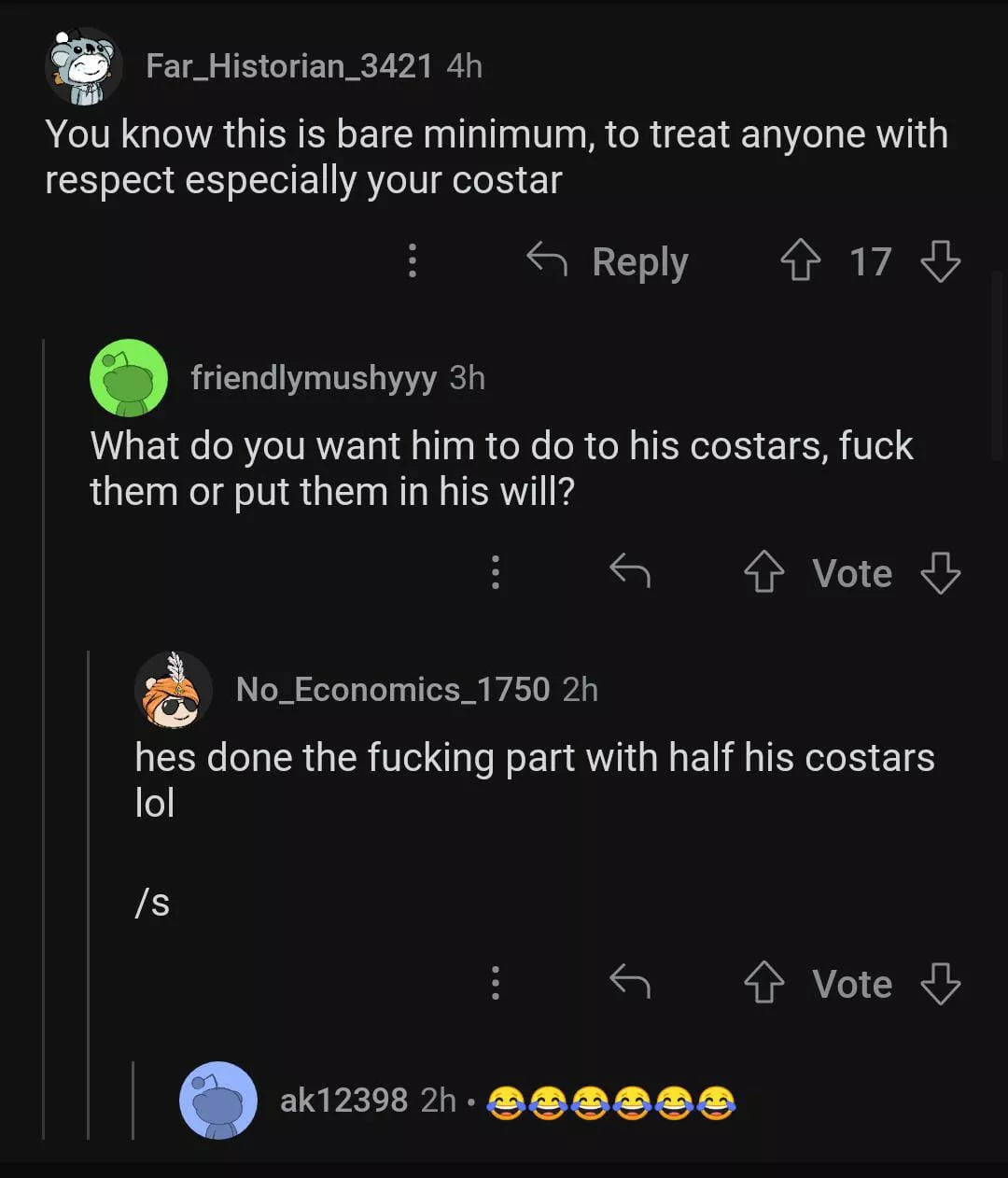Tap reply arrow on No_Economics_1750's comment
The height and width of the screenshot is (1178, 1008).
pos(630,980)
